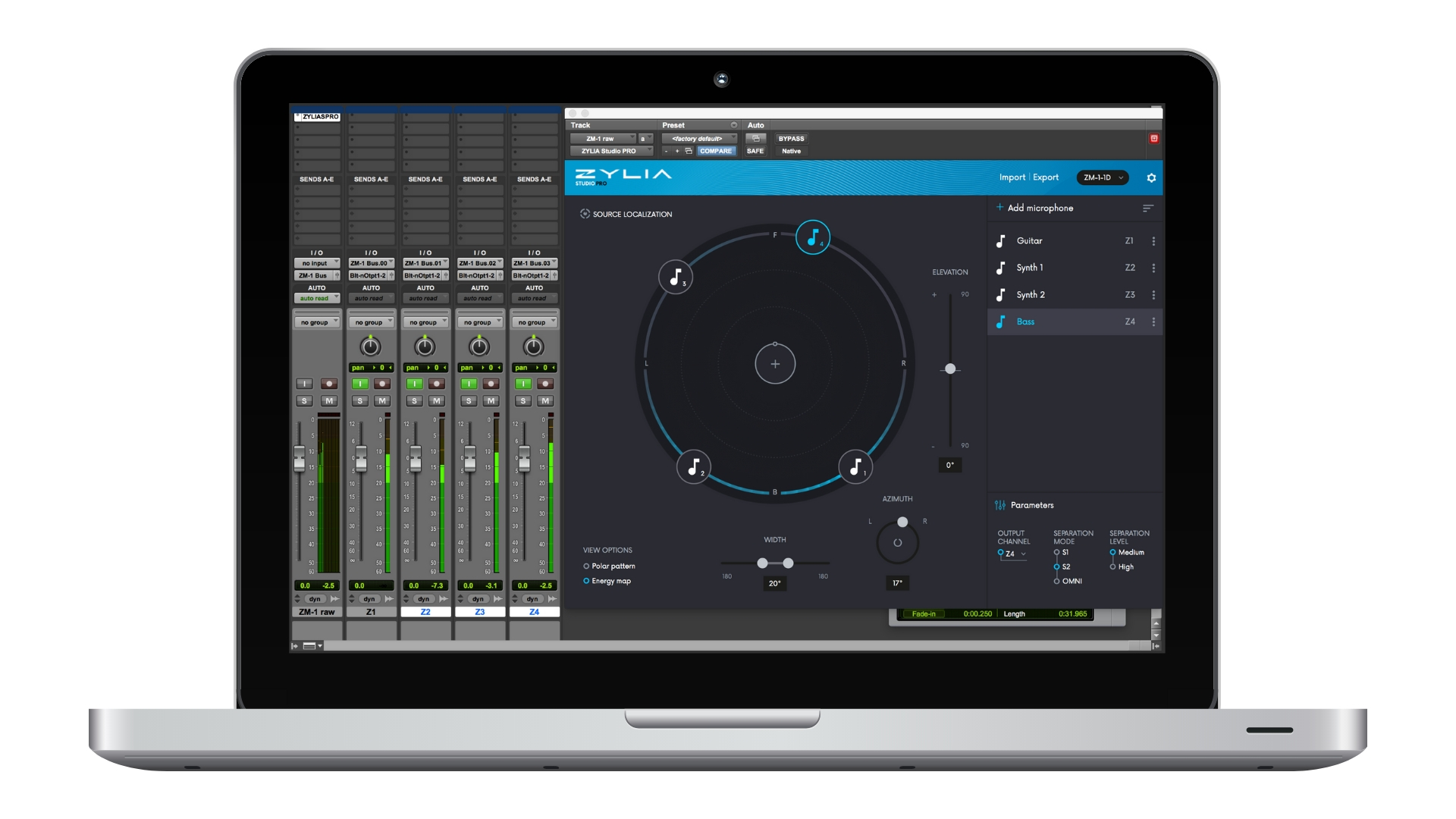Click the Z4 track pan knob
Viewport: 1456px width, 819px height.
tap(534, 347)
